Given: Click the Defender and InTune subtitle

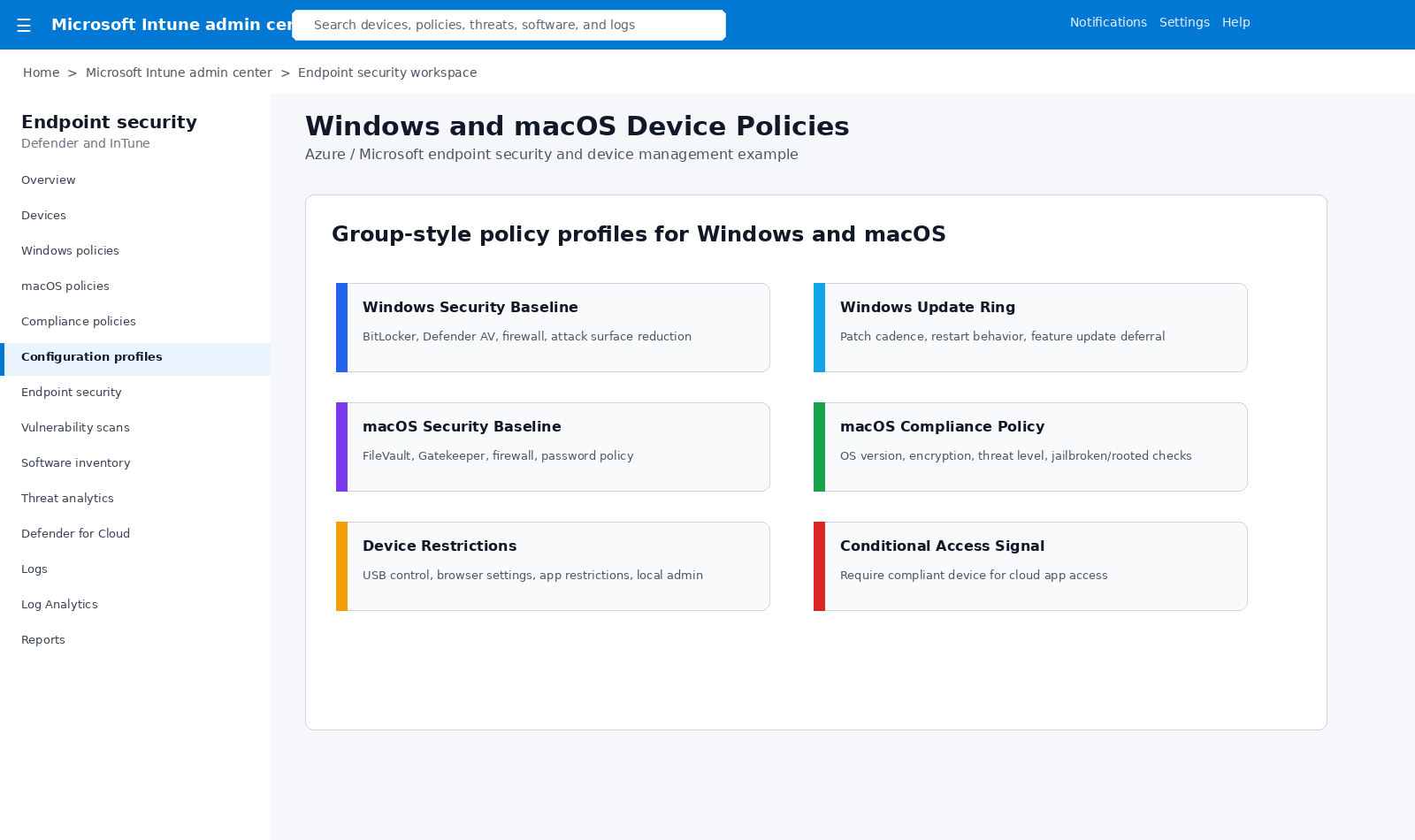Looking at the screenshot, I should (86, 143).
